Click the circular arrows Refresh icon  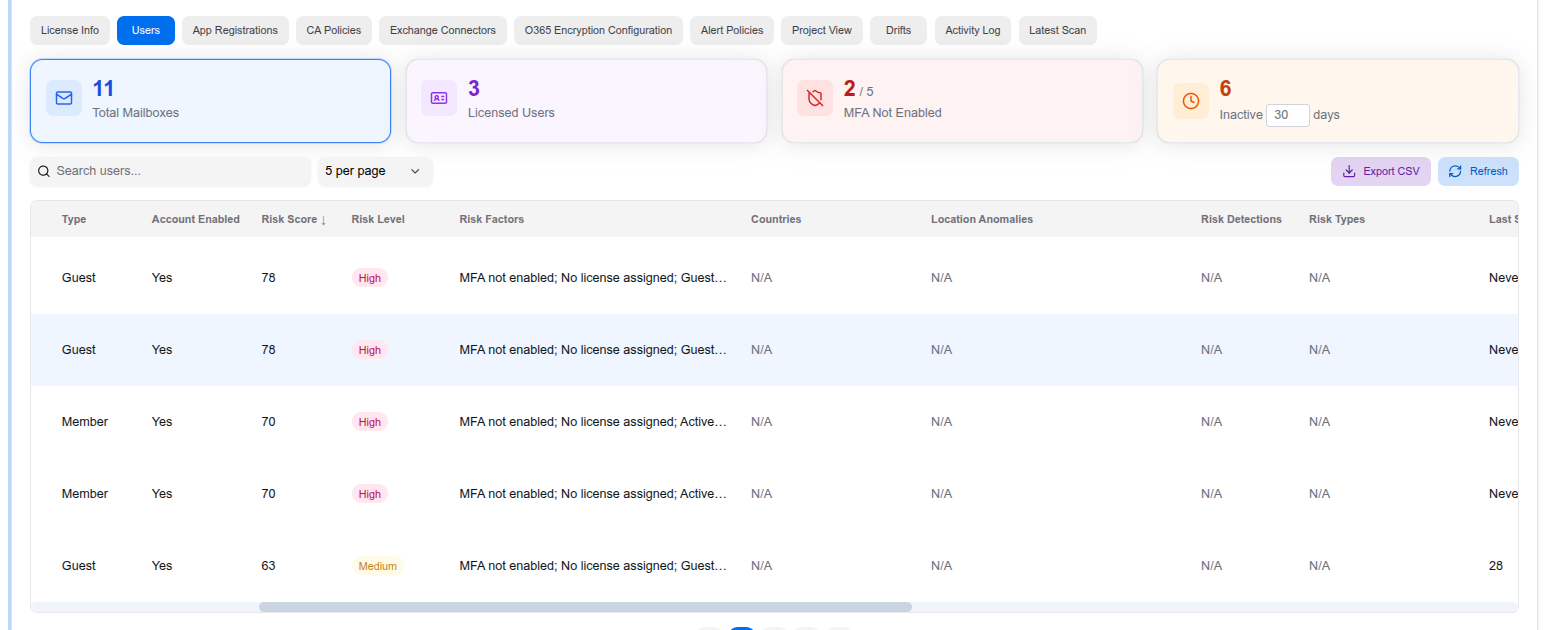click(x=1455, y=171)
